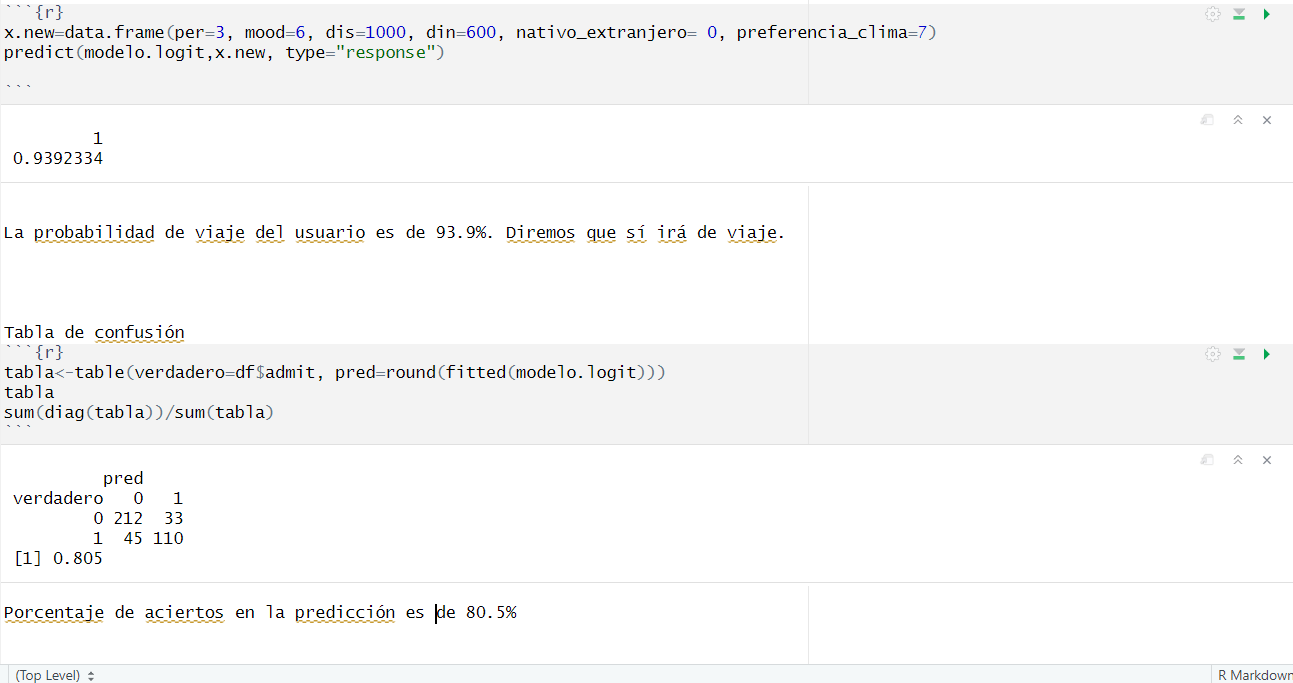This screenshot has width=1293, height=683.
Task: Click the ```{r} header of tabla chunk
Action: (34, 353)
